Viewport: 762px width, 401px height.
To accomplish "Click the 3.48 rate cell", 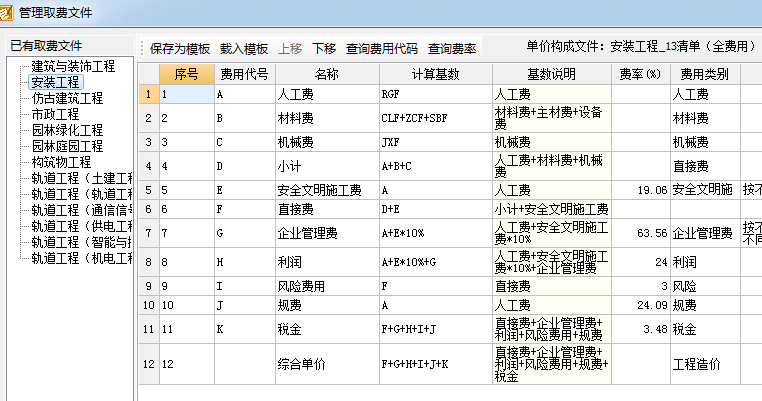I will (641, 329).
